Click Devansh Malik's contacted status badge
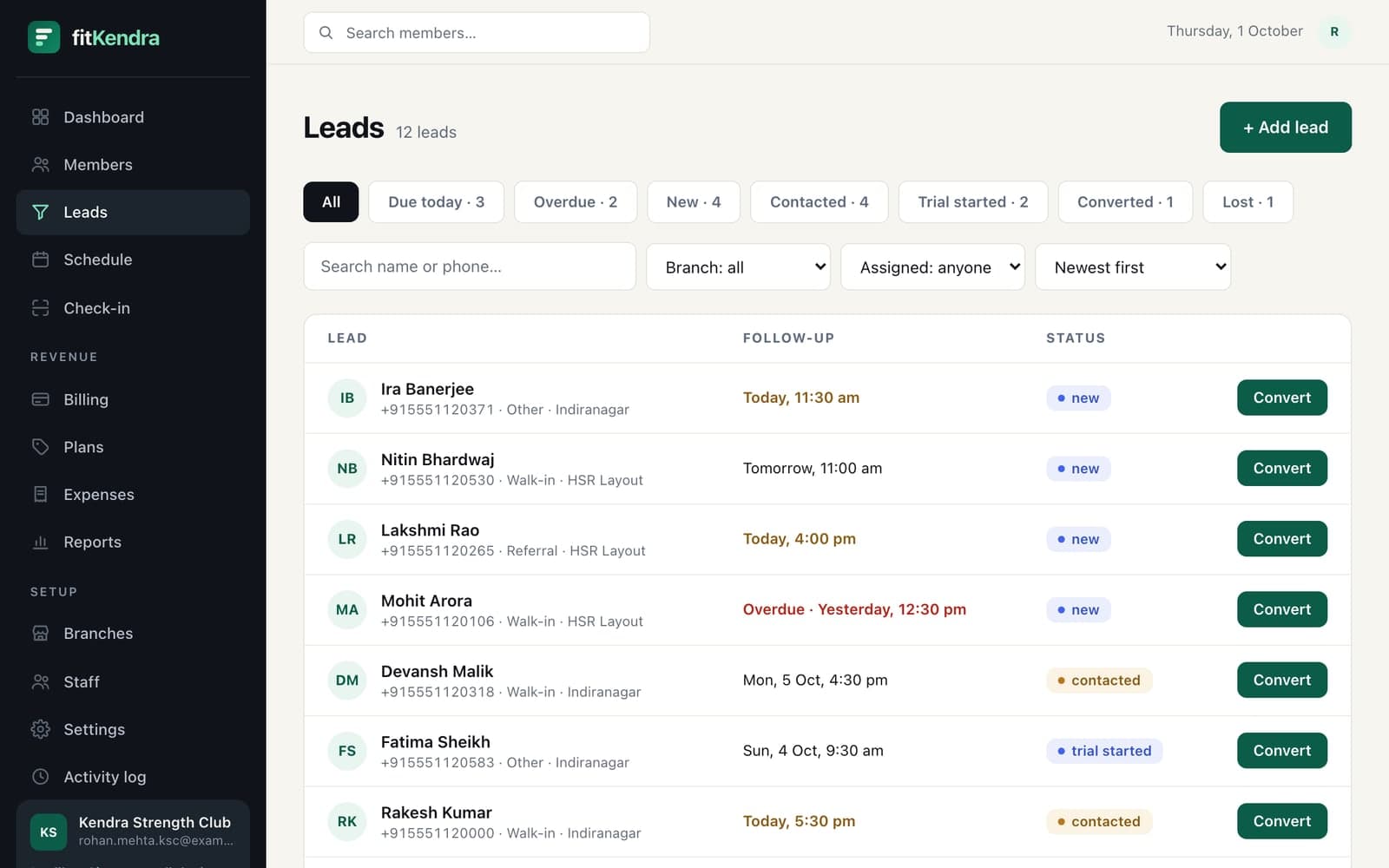Image resolution: width=1389 pixels, height=868 pixels. point(1099,681)
